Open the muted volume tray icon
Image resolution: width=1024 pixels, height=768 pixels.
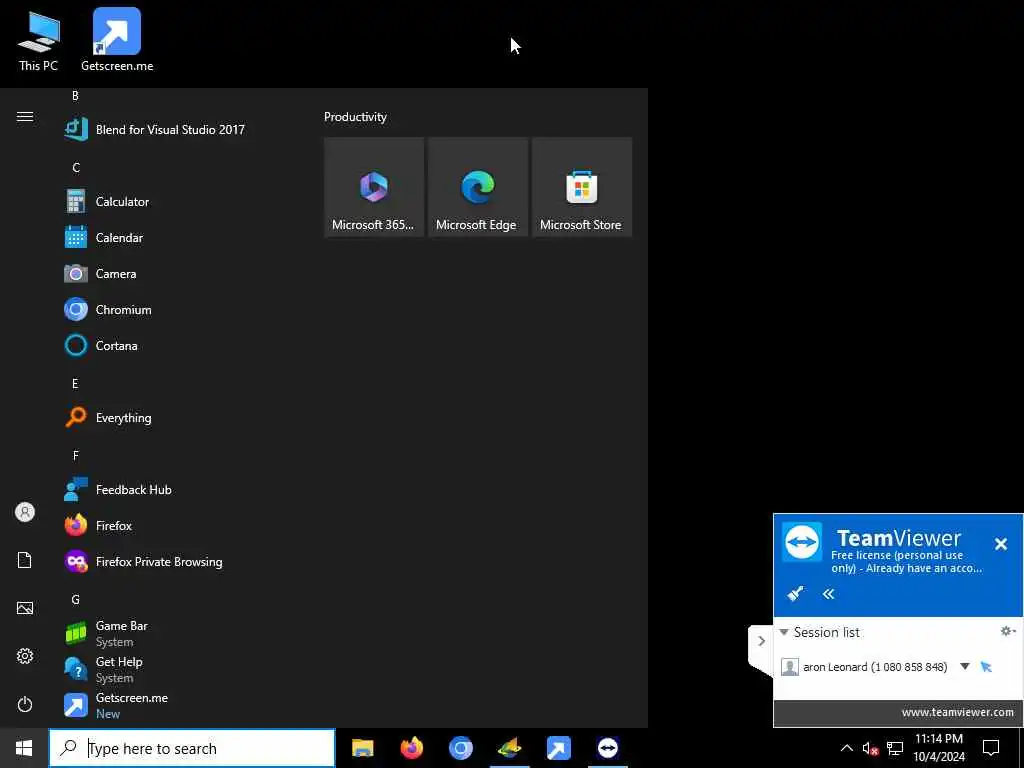tap(870, 748)
